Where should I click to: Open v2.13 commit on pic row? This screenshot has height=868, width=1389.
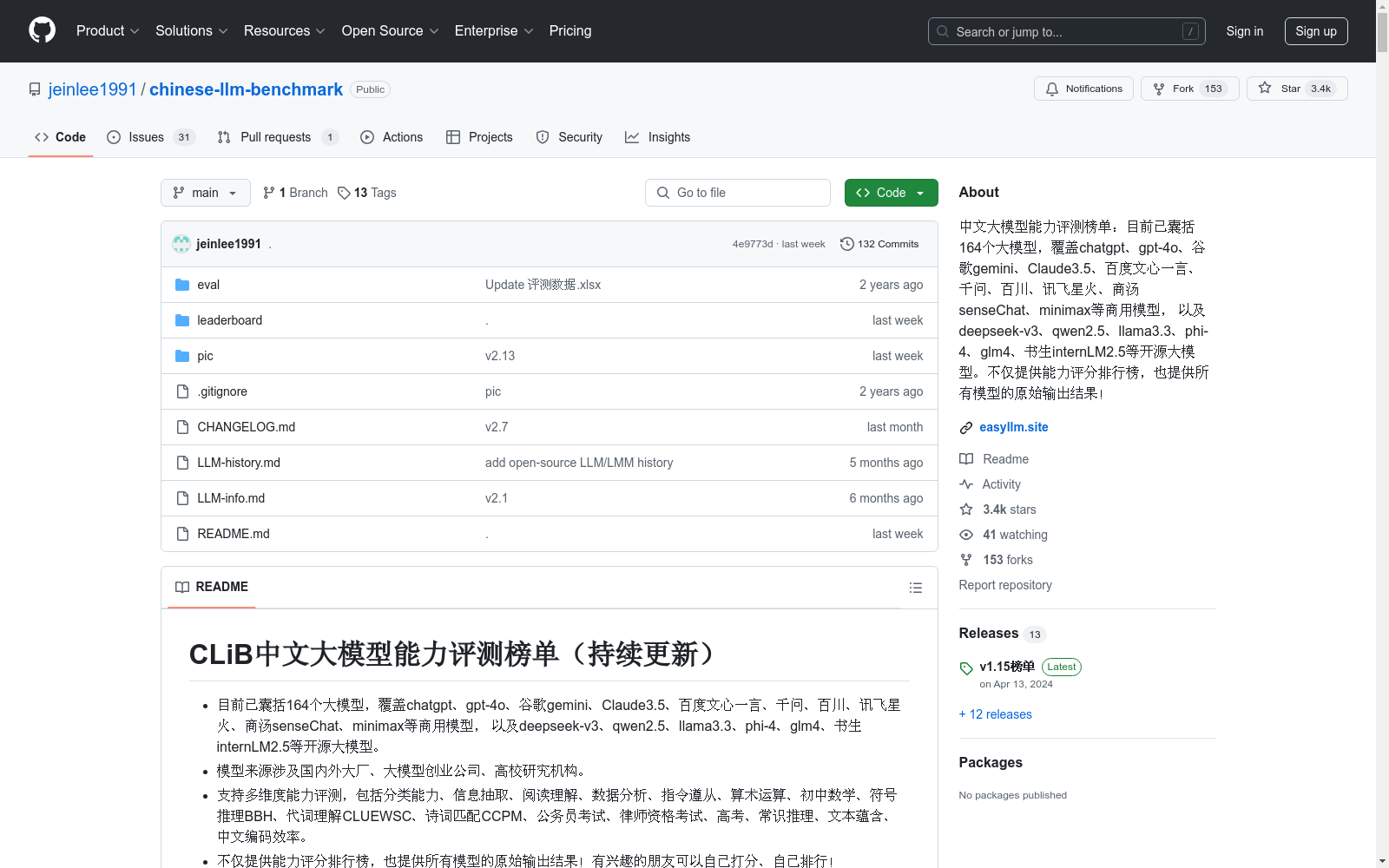(500, 356)
